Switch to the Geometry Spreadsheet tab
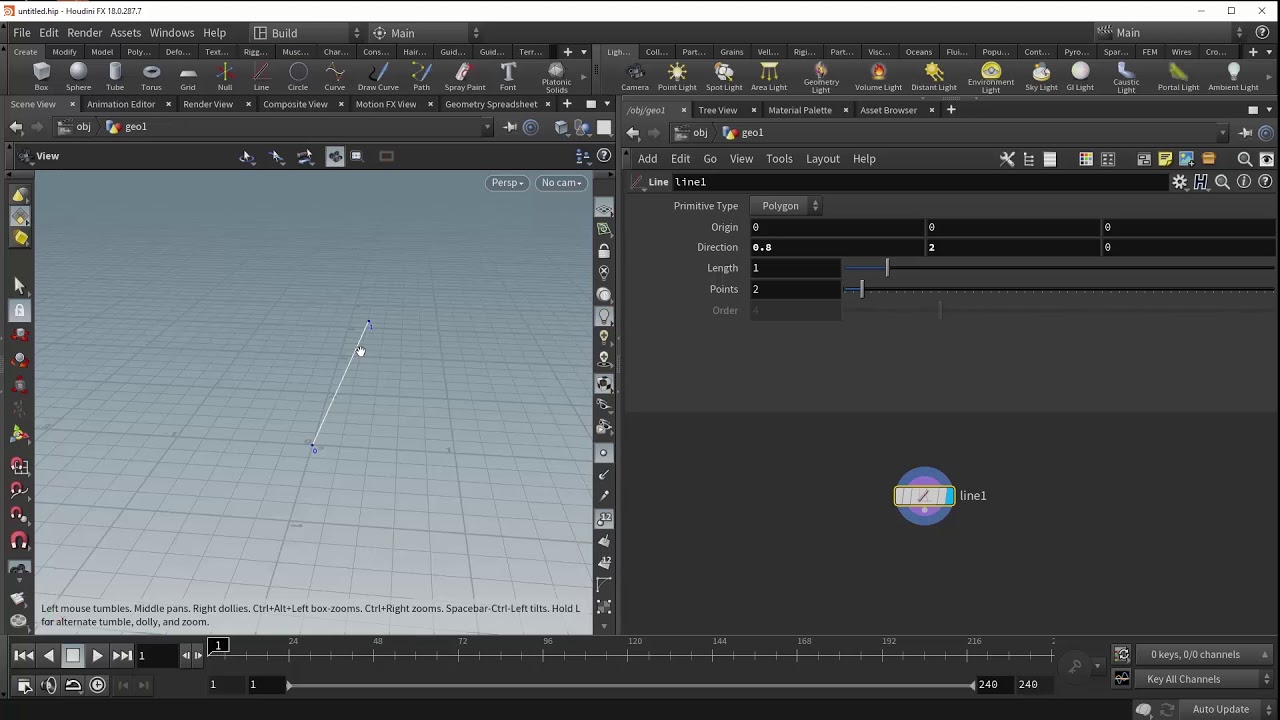 [x=491, y=104]
